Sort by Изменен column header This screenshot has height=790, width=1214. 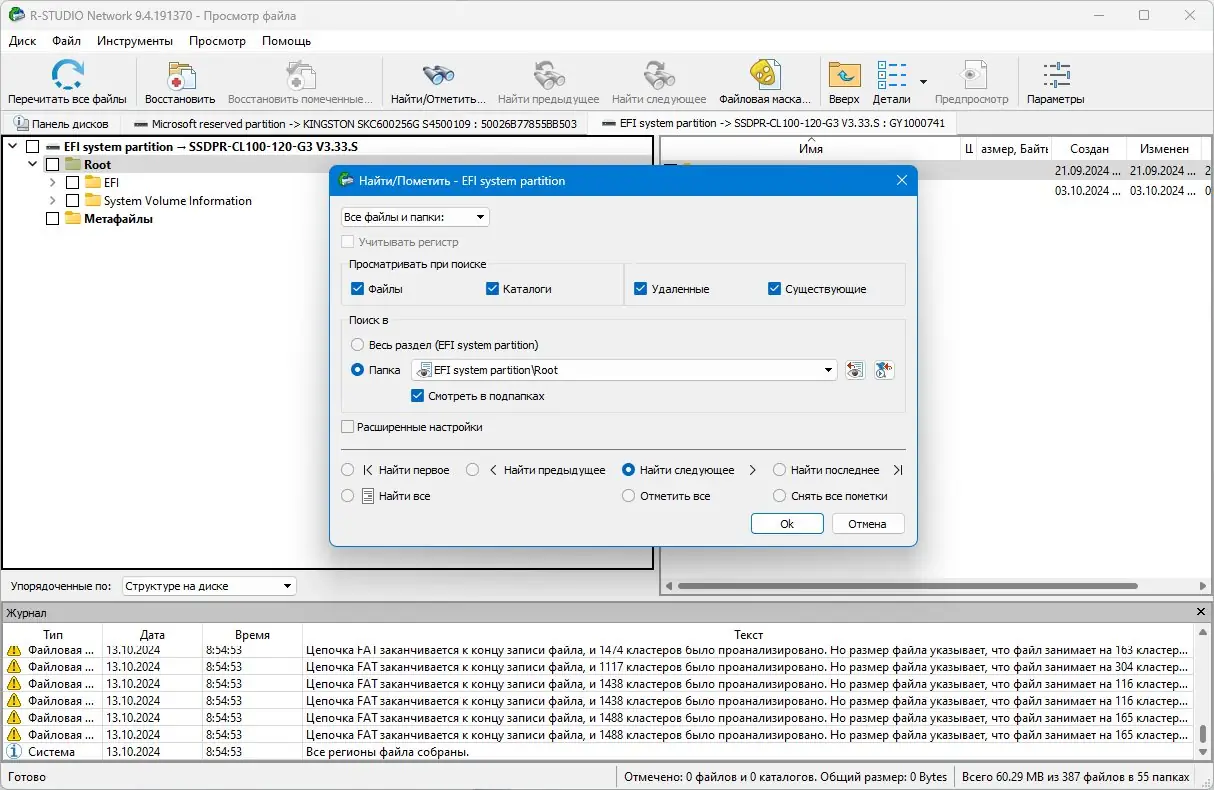(x=1163, y=149)
